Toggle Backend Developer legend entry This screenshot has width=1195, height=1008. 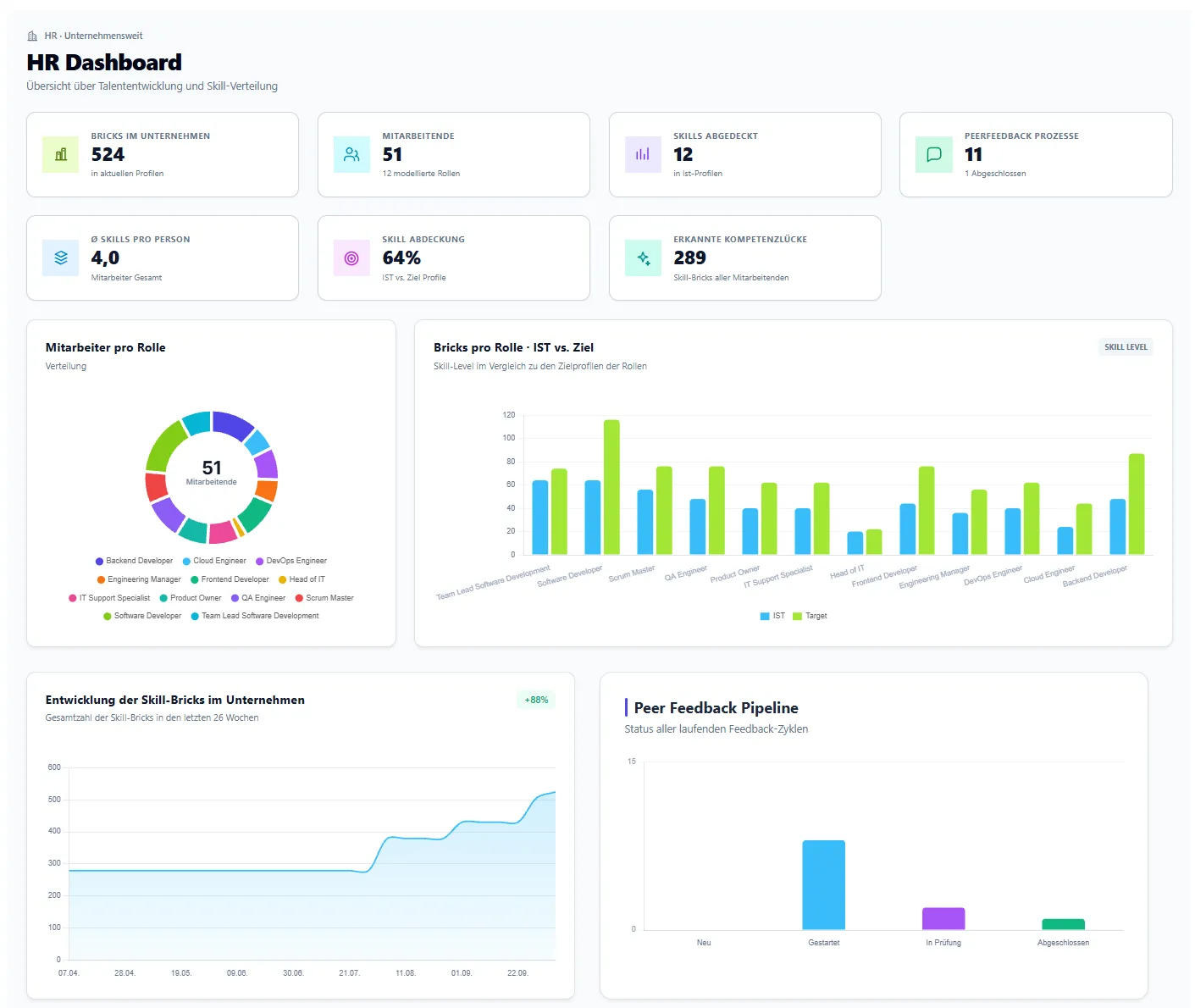click(x=134, y=561)
